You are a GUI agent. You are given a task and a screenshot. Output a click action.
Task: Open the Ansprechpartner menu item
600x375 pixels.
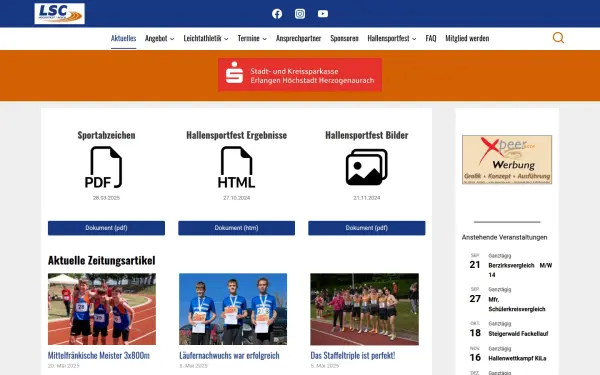298,38
